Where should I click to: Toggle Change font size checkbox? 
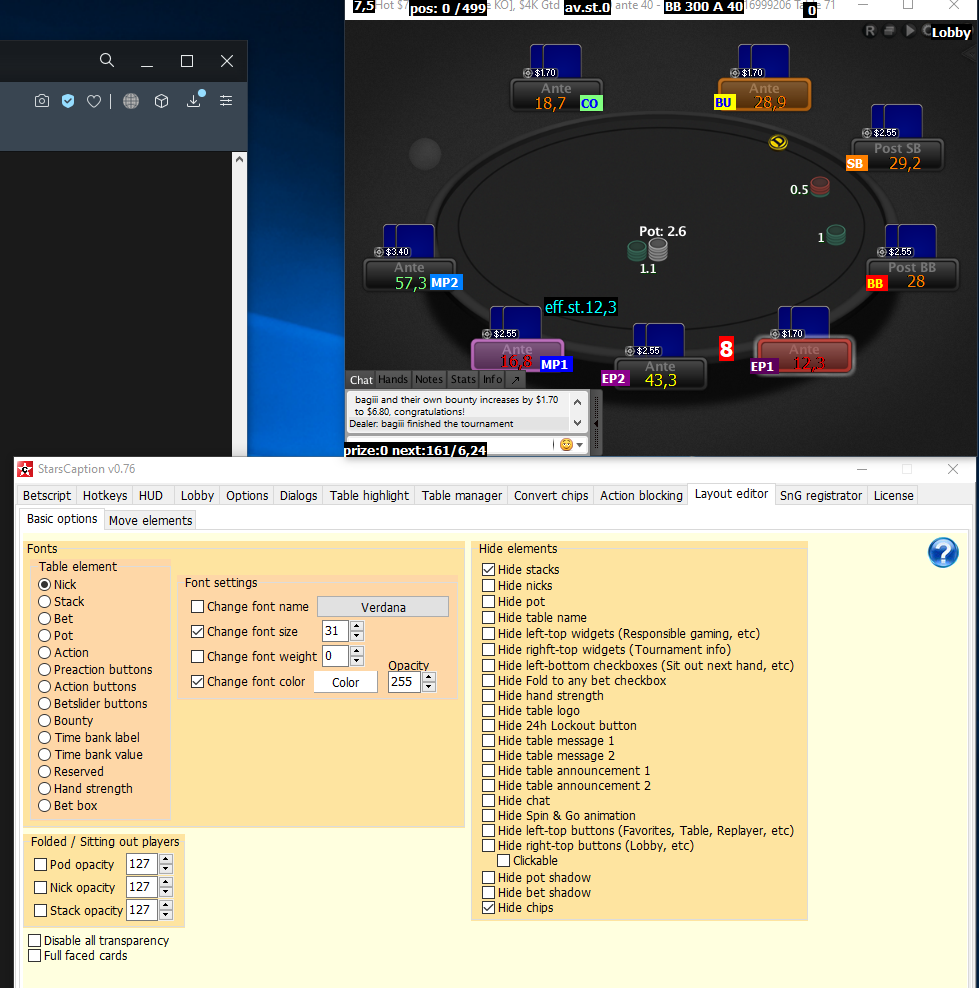click(x=197, y=631)
